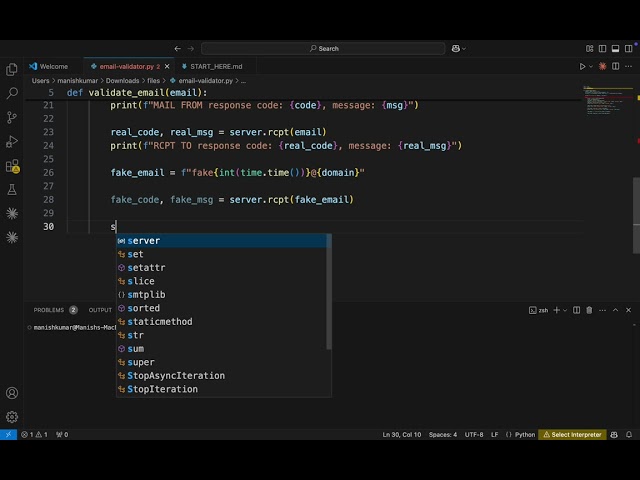Change indentation Spaces: 4
The width and height of the screenshot is (640, 480).
(443, 435)
